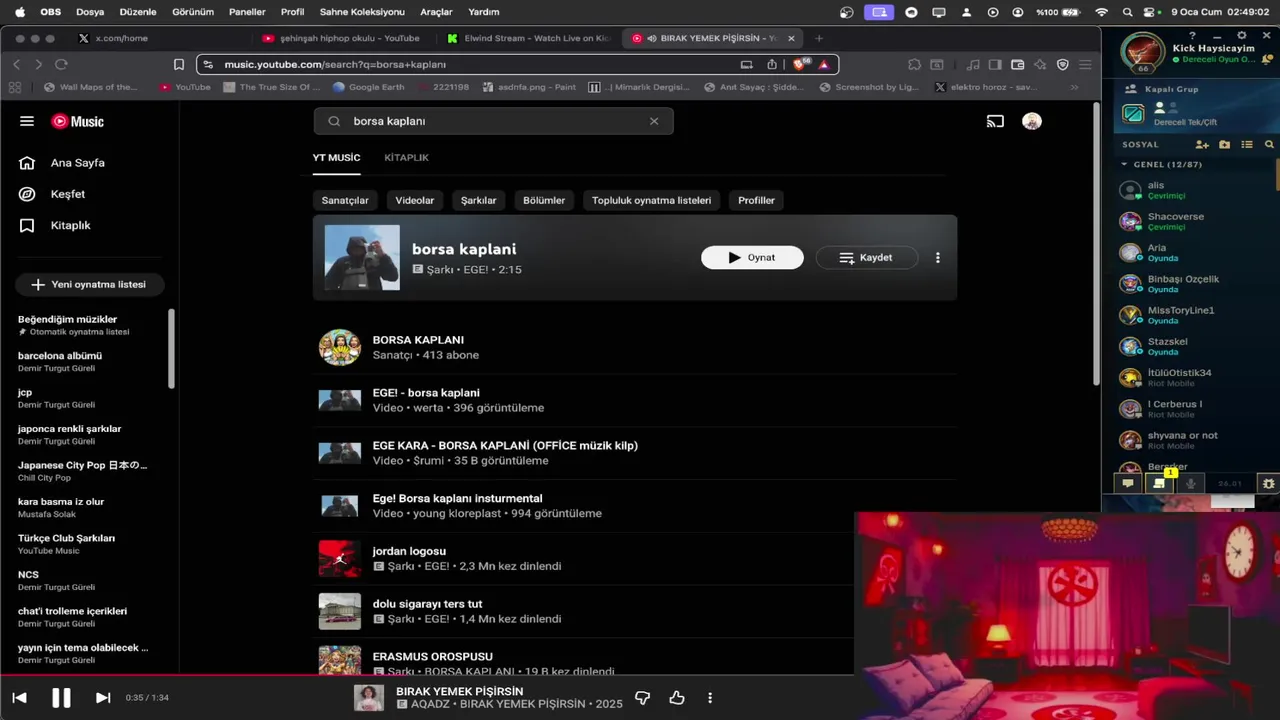Skip to next track
The height and width of the screenshot is (720, 1280).
click(103, 698)
